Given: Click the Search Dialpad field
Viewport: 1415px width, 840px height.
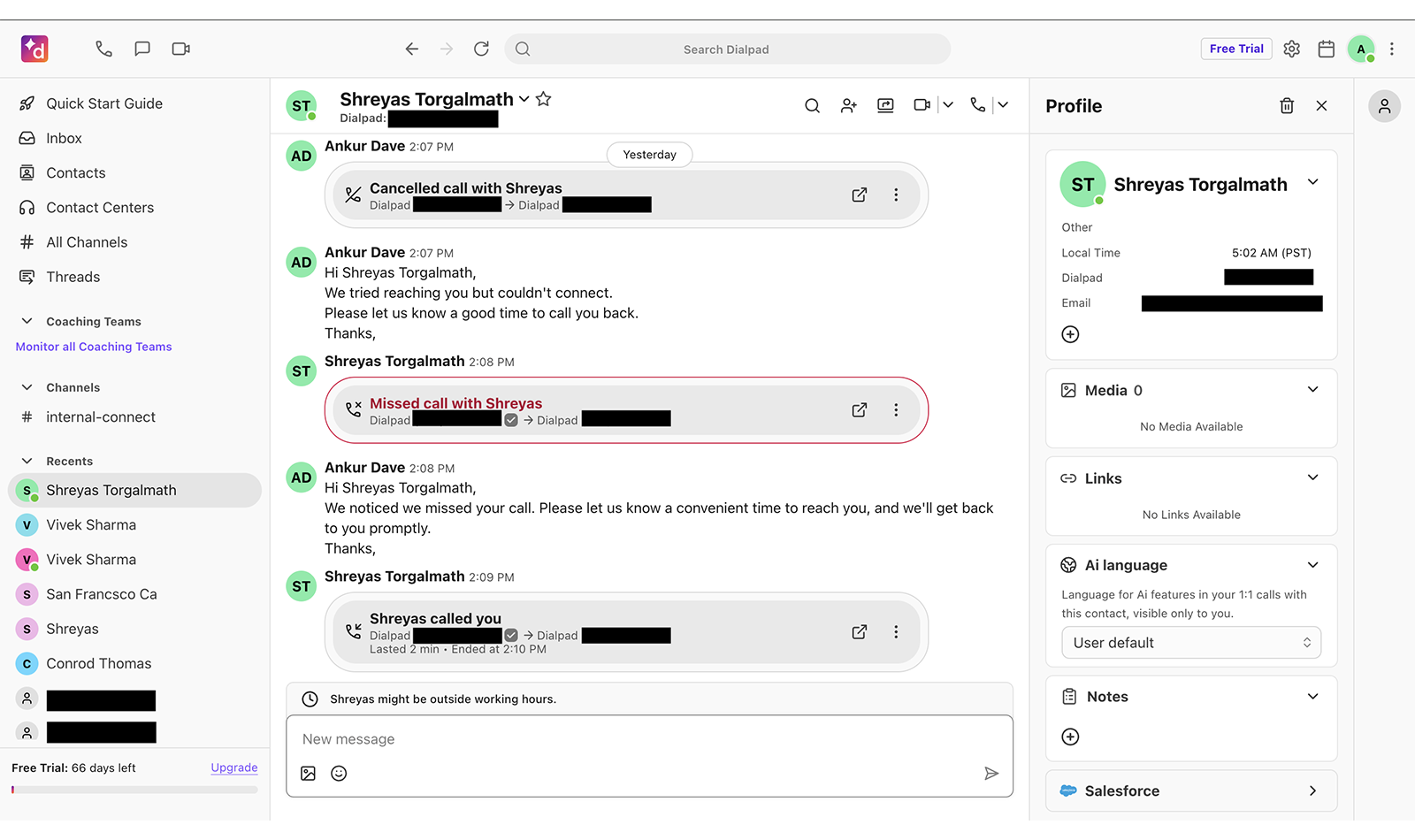Looking at the screenshot, I should click(727, 49).
